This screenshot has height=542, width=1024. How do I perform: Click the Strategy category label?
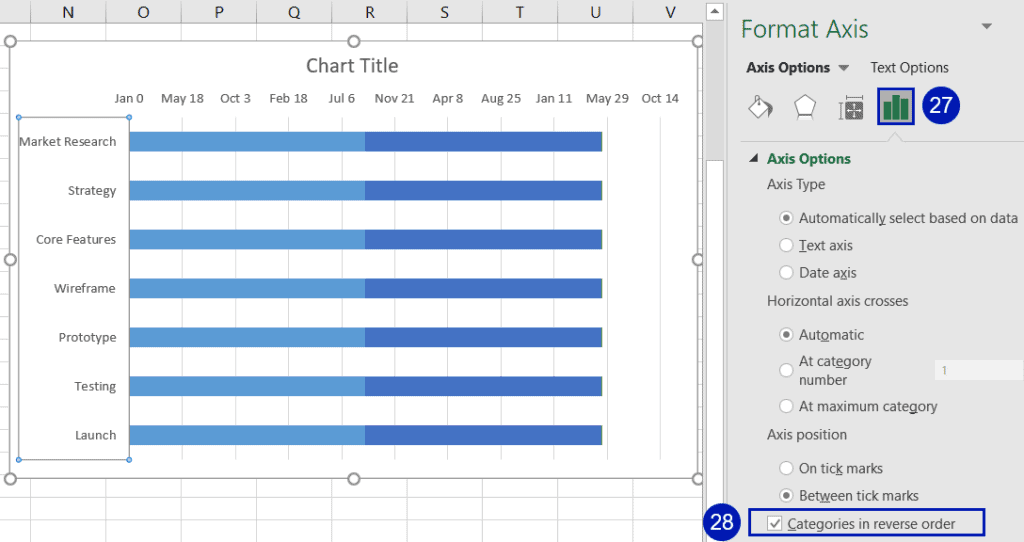tap(92, 191)
